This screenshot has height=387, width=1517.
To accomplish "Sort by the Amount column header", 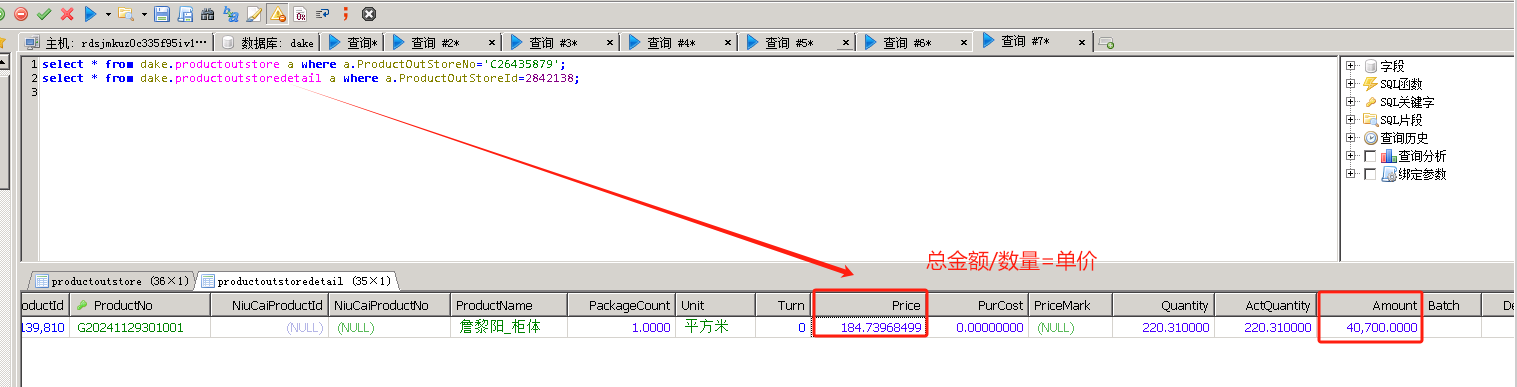I will point(1371,305).
